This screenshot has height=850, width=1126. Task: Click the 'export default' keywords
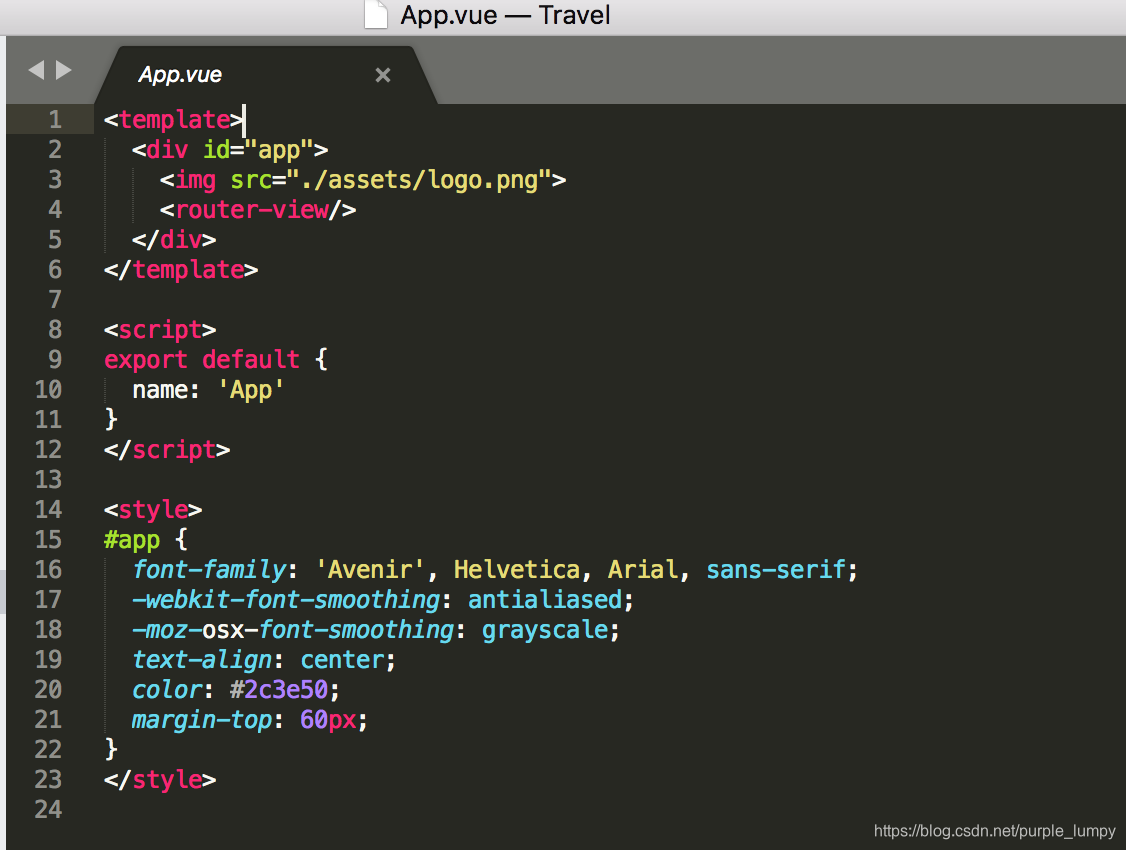click(202, 360)
